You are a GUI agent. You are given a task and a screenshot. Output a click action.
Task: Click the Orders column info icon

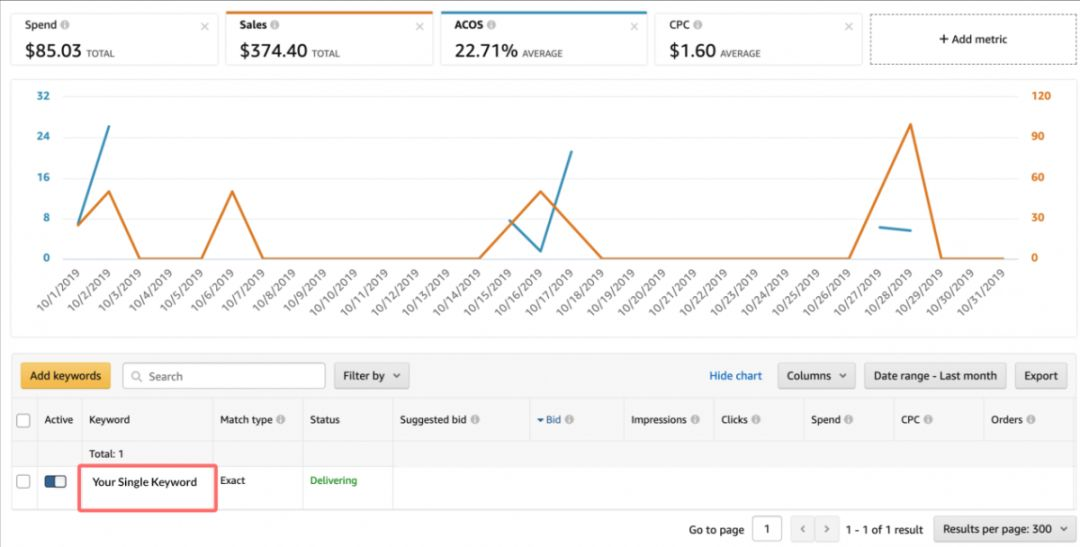click(x=1030, y=420)
